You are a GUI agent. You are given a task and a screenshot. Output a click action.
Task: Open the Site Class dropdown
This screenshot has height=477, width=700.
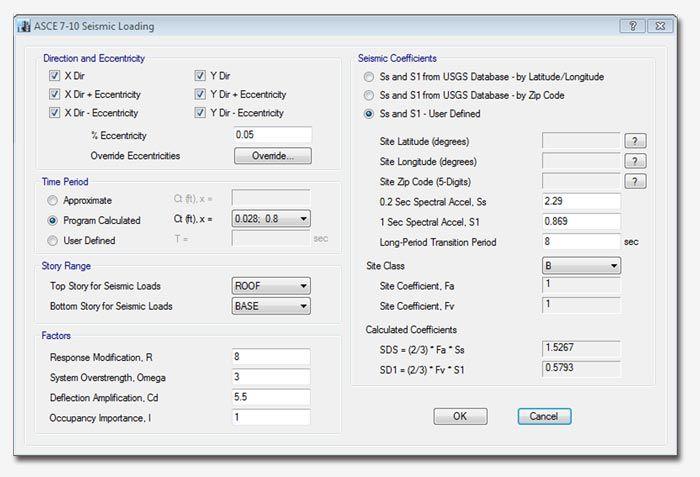[581, 266]
